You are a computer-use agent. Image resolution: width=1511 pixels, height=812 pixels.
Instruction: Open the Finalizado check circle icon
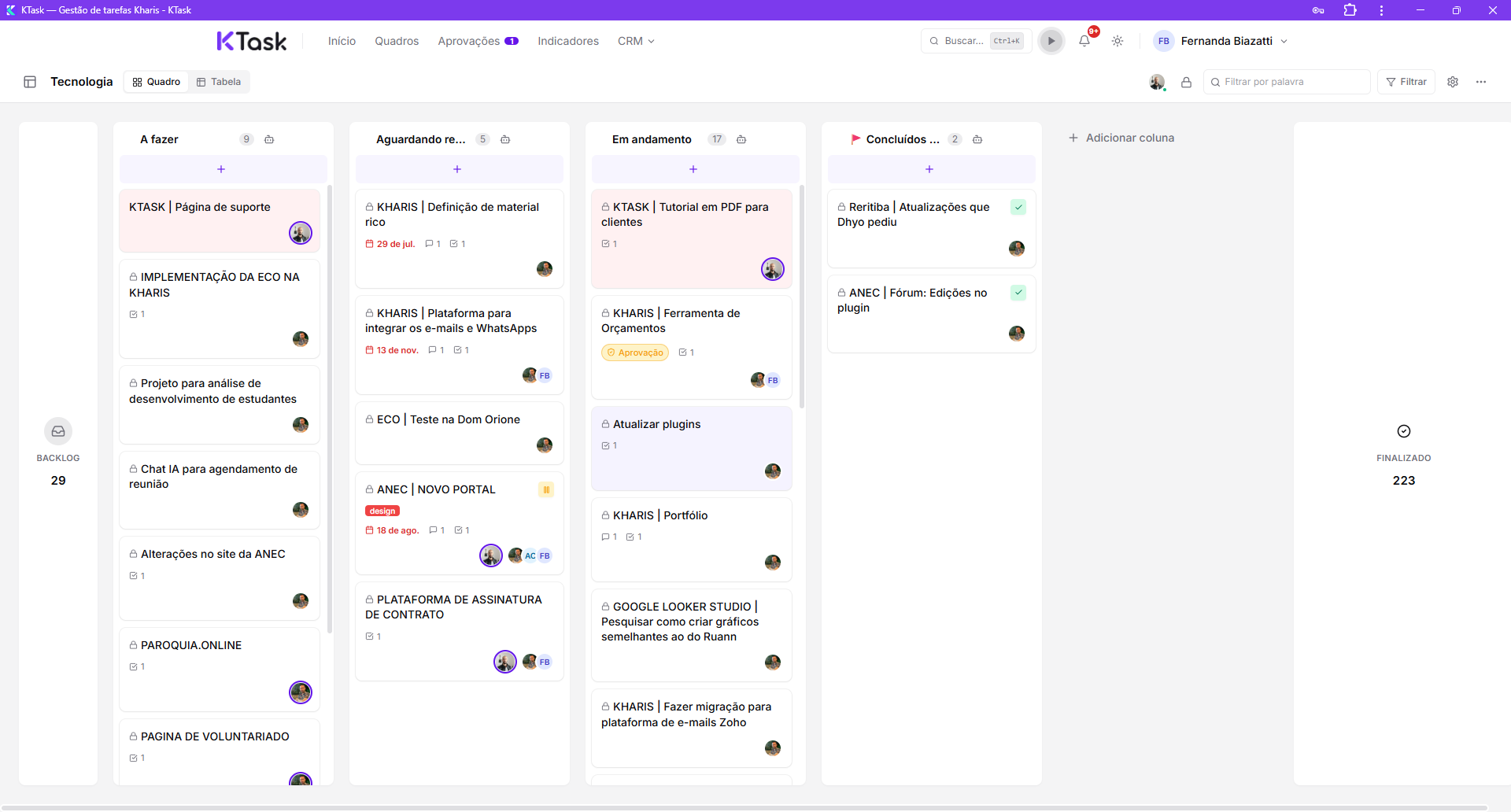coord(1404,431)
